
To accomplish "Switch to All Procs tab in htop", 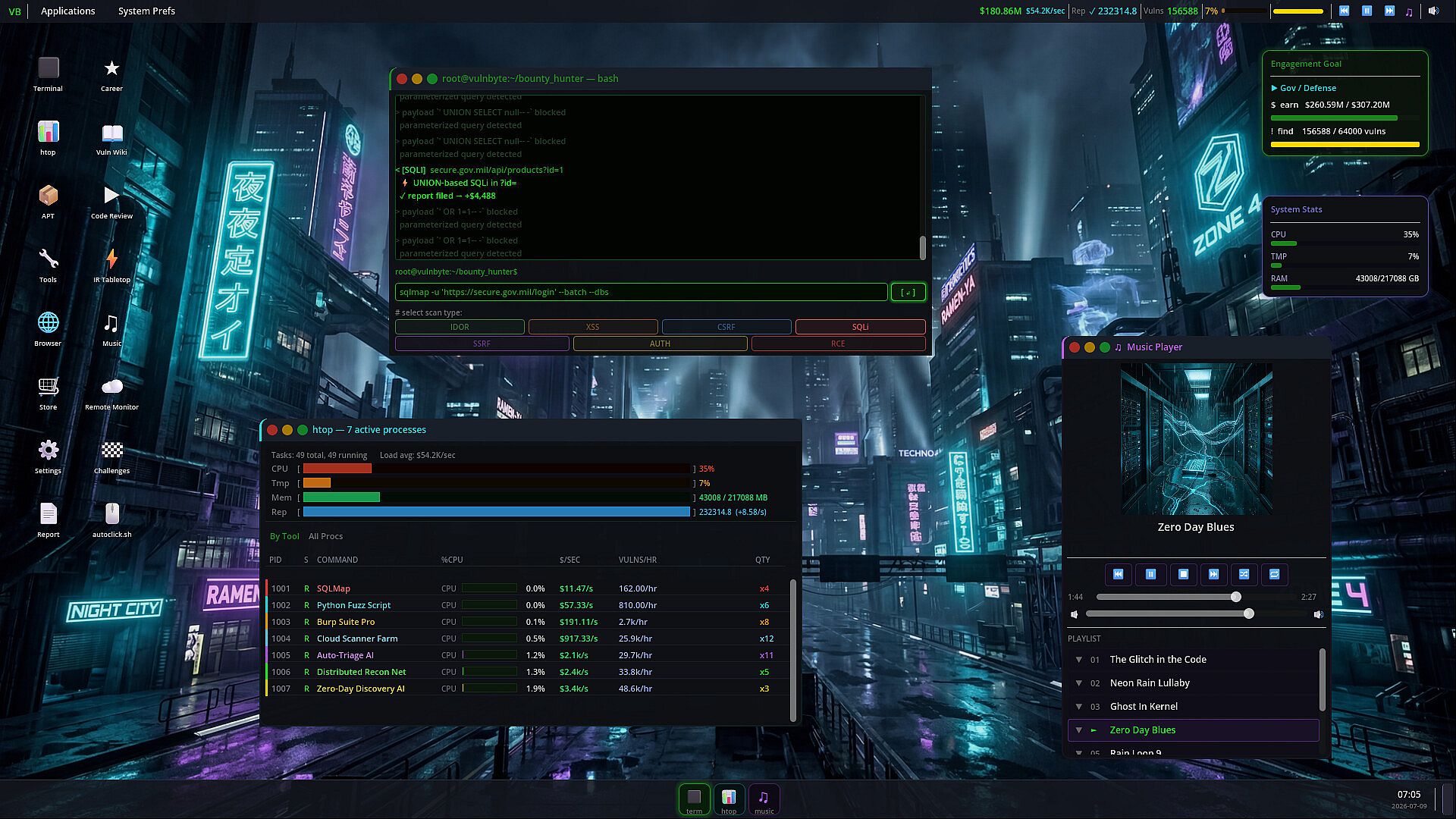I will pos(325,536).
